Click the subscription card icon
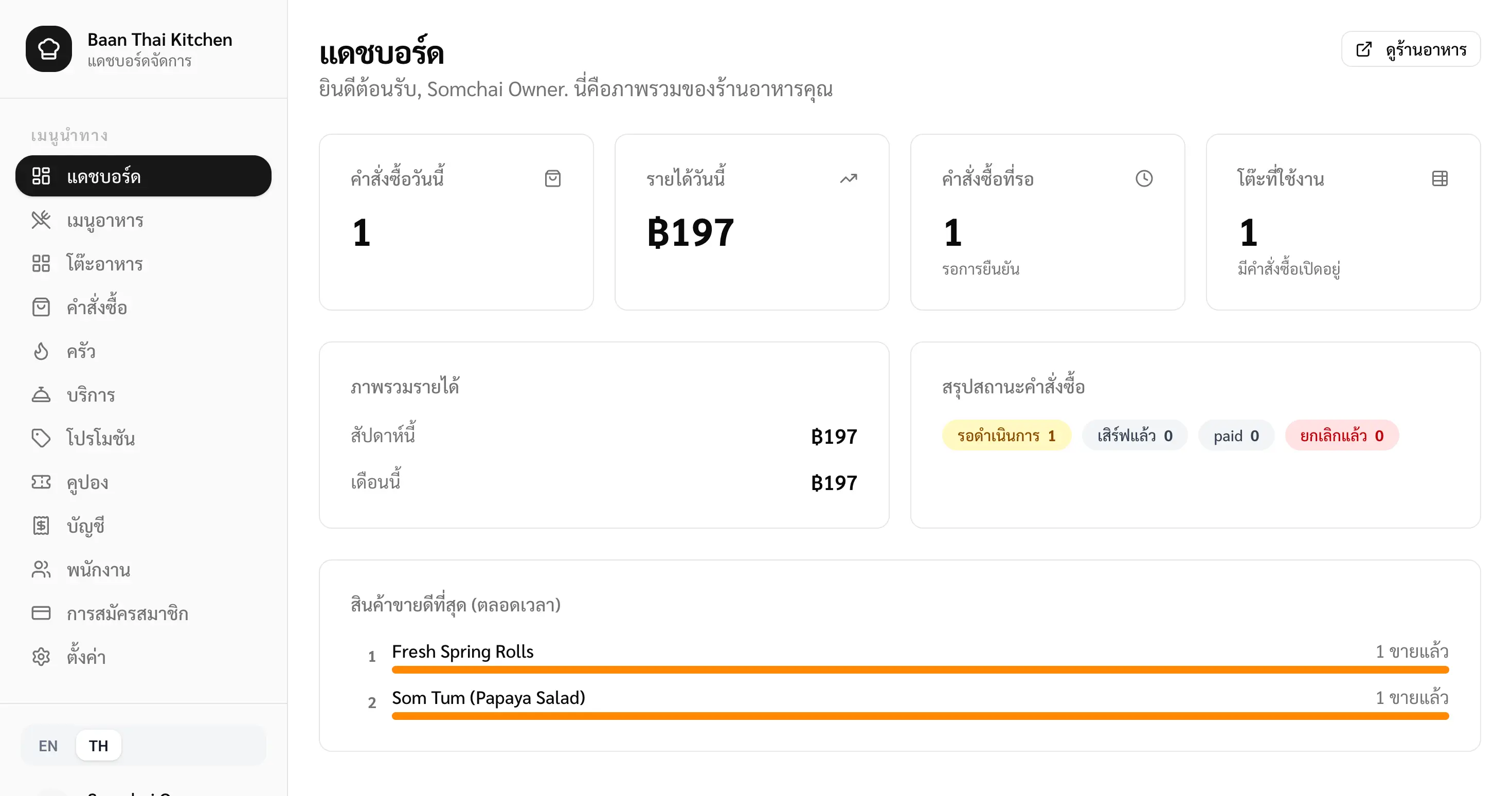Image resolution: width=1512 pixels, height=796 pixels. (x=41, y=613)
